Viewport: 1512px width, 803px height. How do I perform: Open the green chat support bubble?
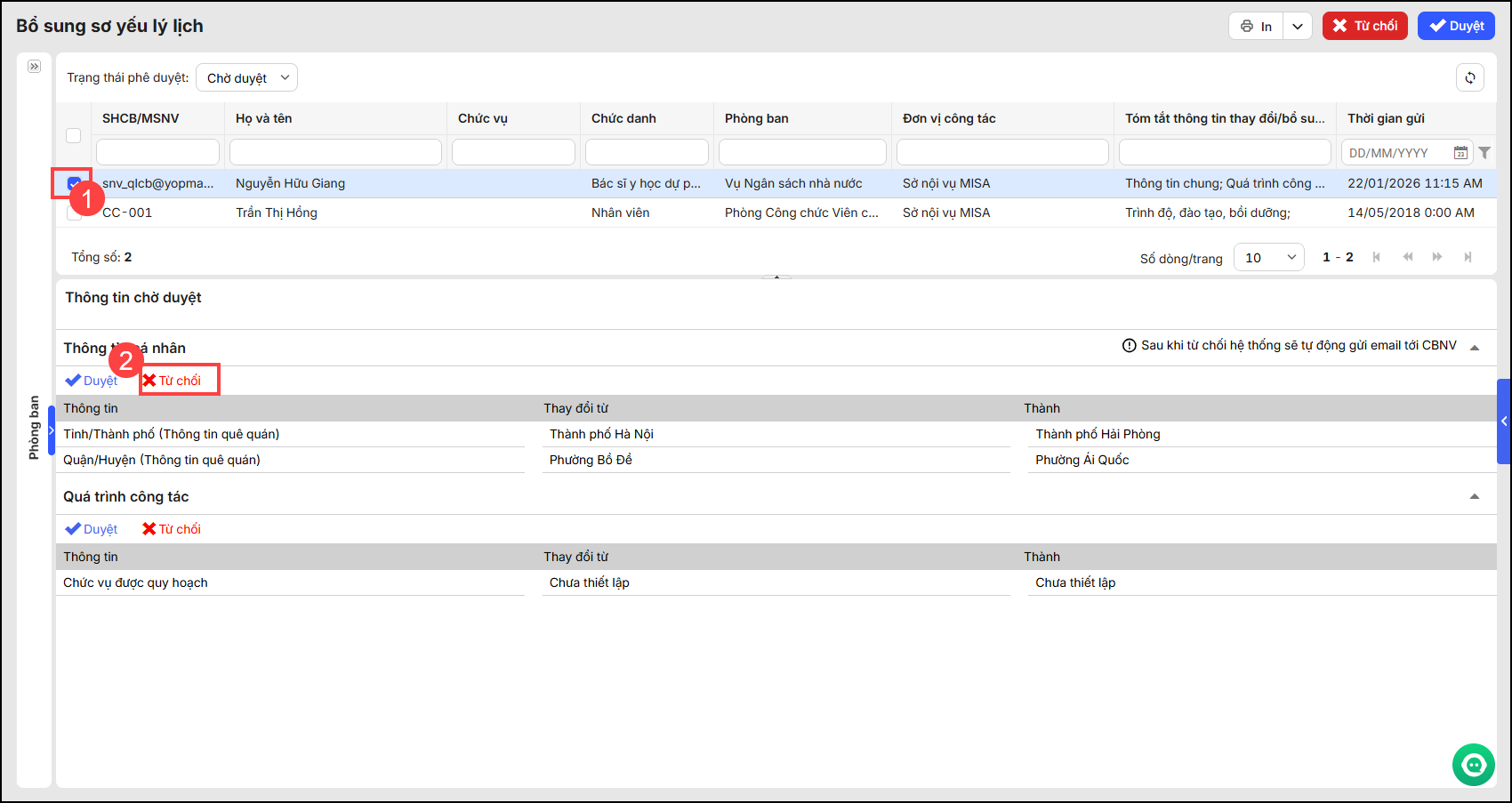(x=1474, y=765)
